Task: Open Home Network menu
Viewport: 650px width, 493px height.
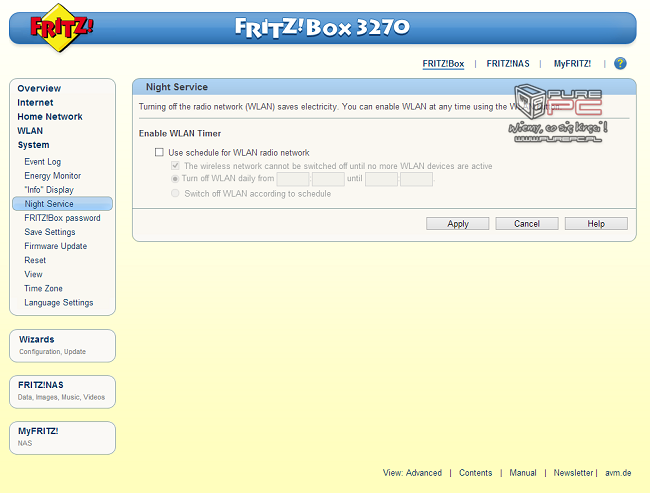Action: click(x=50, y=117)
